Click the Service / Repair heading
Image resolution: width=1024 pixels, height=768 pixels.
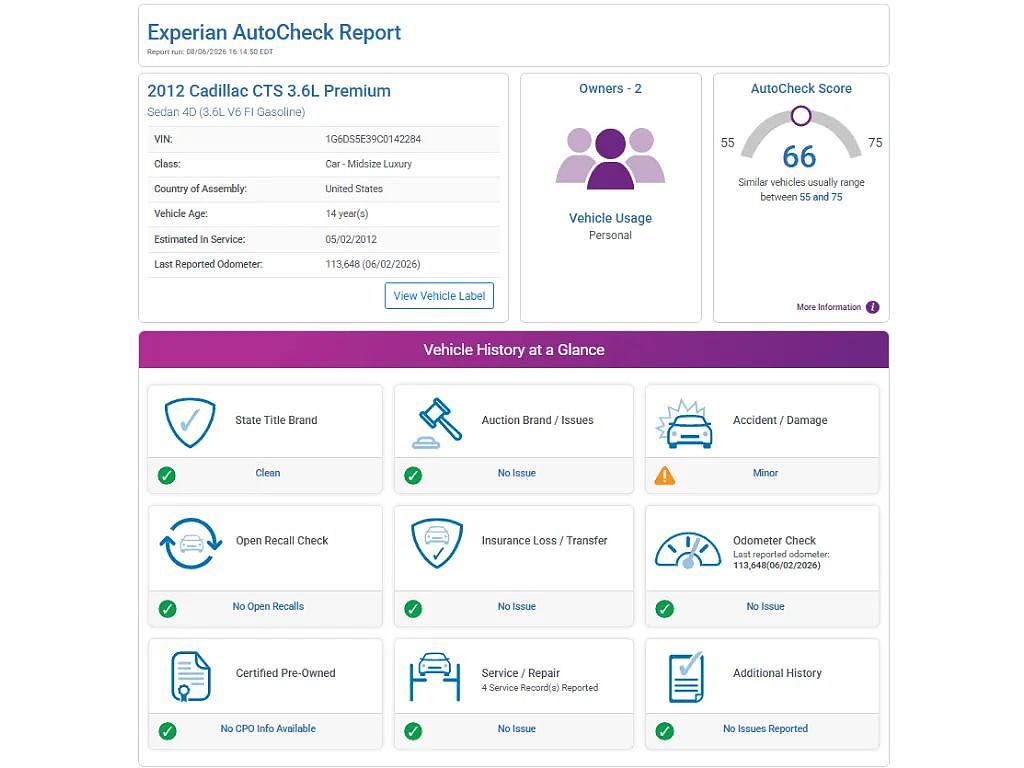pyautogui.click(x=520, y=673)
